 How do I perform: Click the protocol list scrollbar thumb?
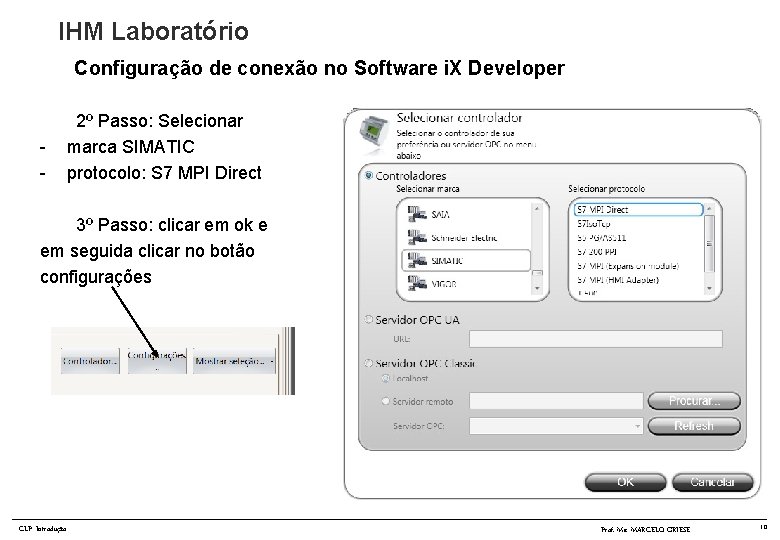(709, 243)
